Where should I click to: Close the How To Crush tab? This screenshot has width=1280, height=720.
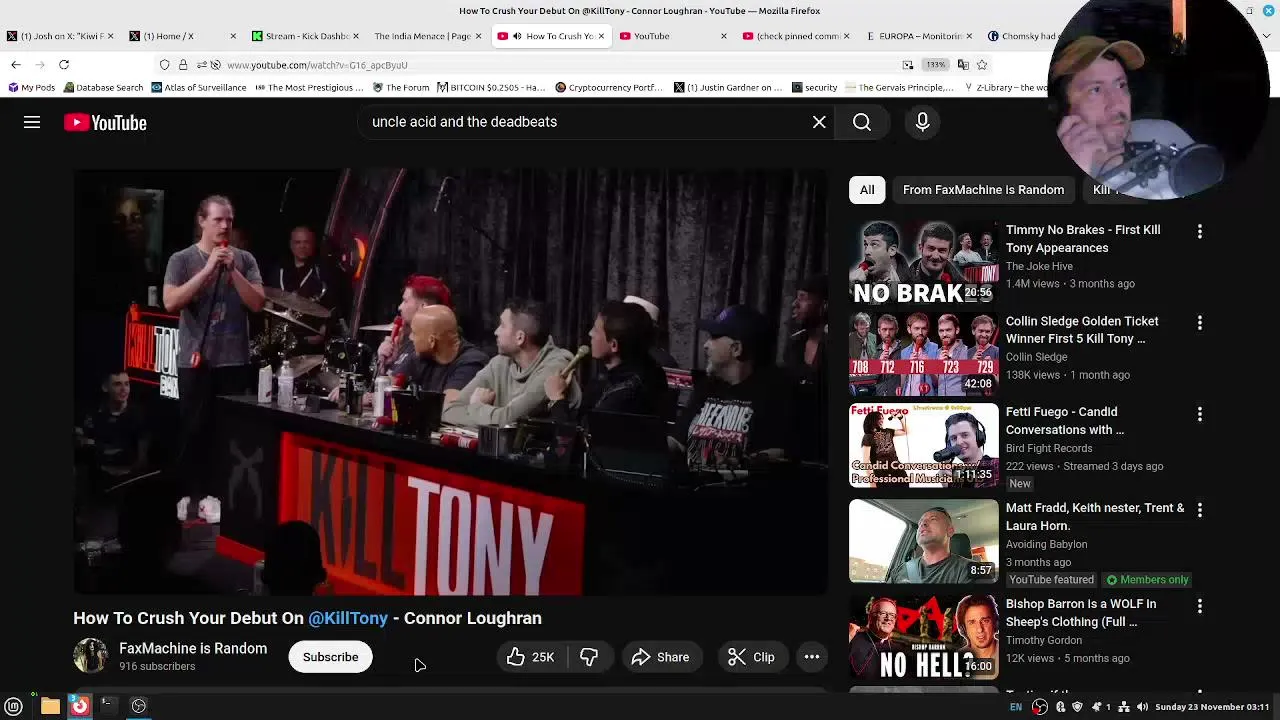[602, 36]
